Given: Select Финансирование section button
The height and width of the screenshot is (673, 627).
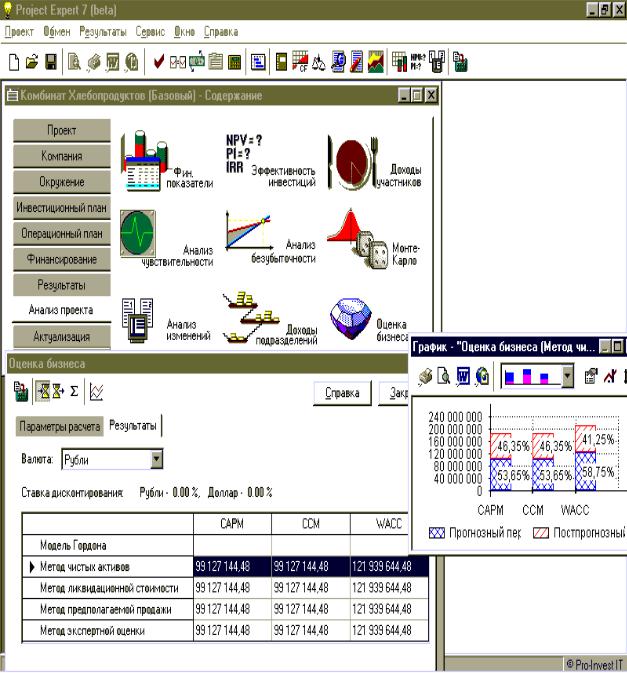Looking at the screenshot, I should 62,259.
